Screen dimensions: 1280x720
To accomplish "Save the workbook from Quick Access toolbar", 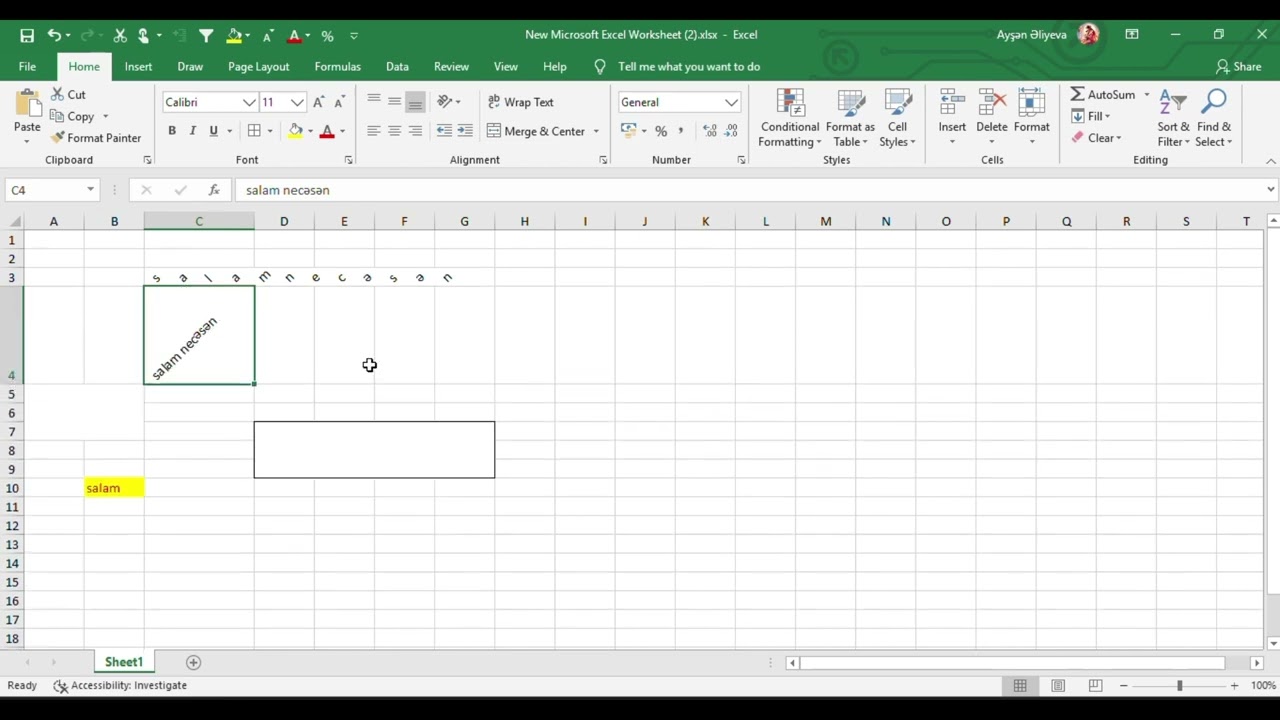I will pos(27,35).
